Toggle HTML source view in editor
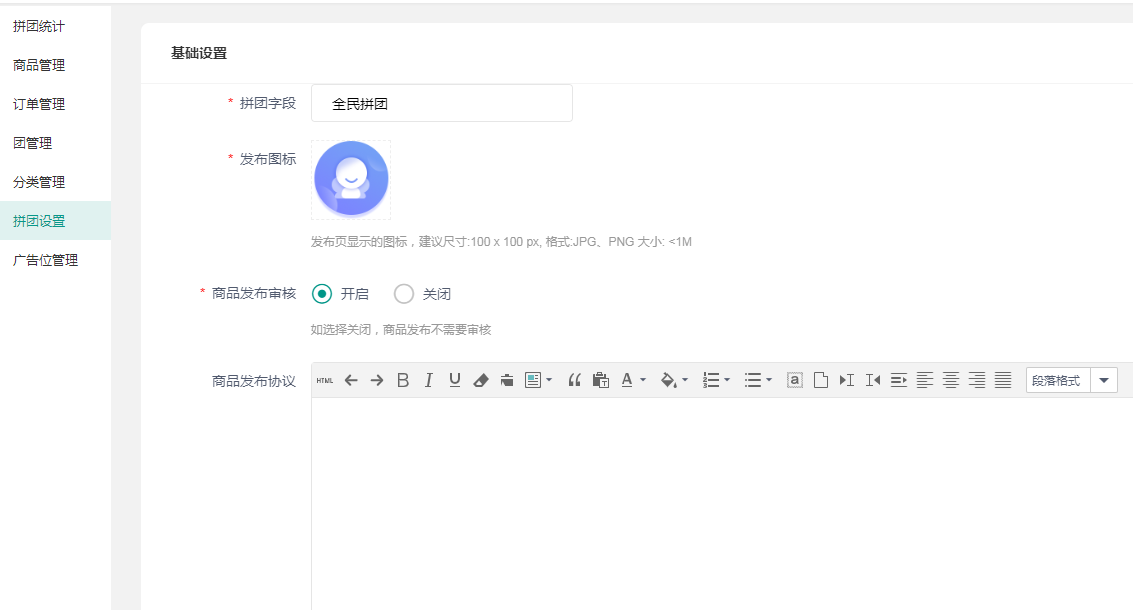 click(324, 380)
